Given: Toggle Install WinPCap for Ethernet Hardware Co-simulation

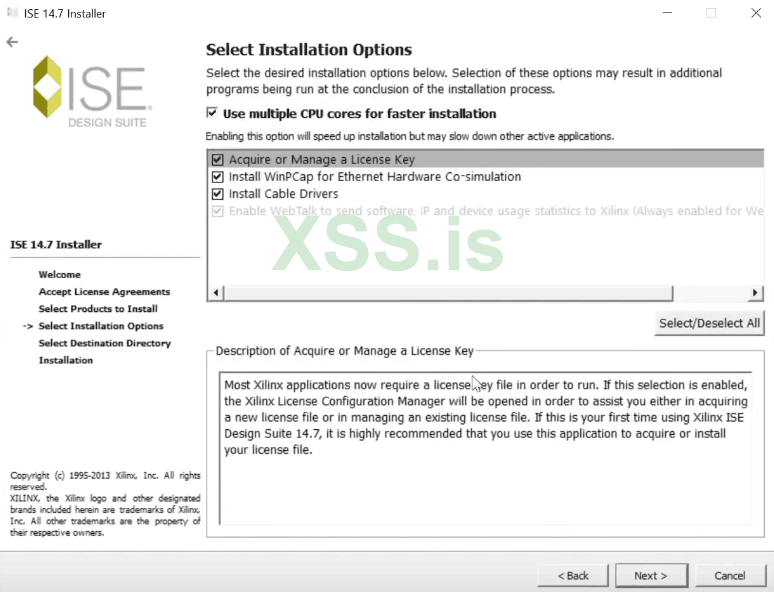Looking at the screenshot, I should point(217,177).
